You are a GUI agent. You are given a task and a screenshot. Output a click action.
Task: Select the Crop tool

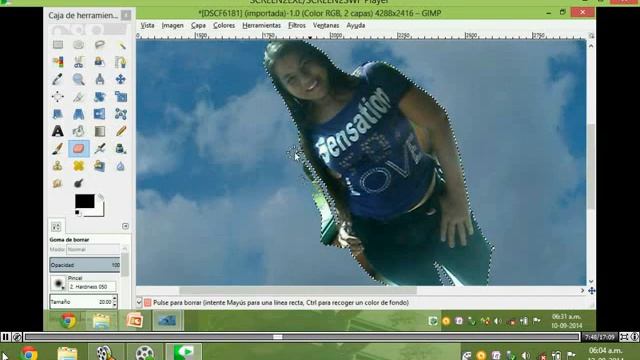[x=78, y=96]
